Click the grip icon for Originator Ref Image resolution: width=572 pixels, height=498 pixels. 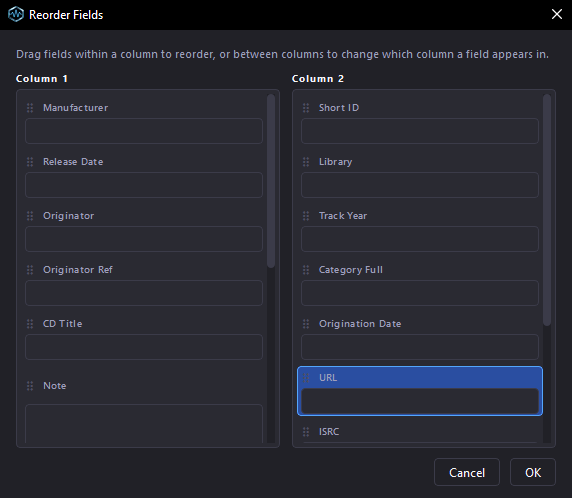click(x=30, y=270)
